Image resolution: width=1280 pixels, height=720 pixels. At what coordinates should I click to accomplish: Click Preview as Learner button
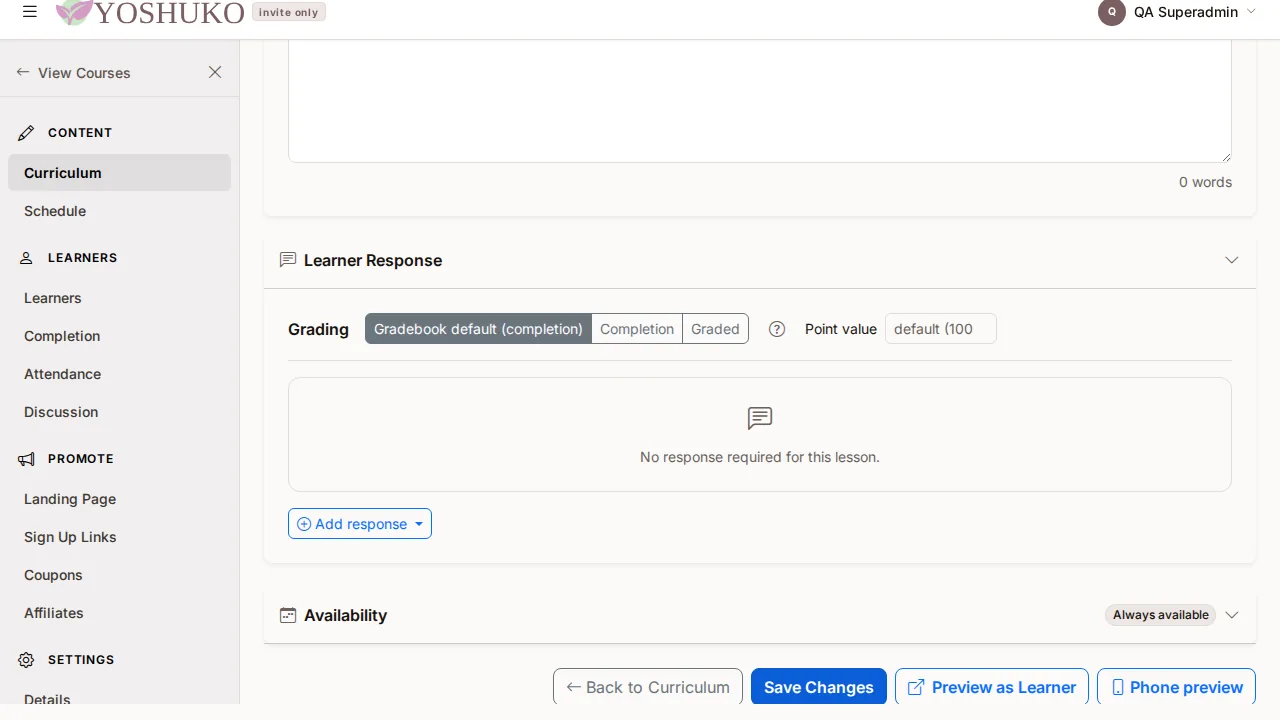[992, 687]
